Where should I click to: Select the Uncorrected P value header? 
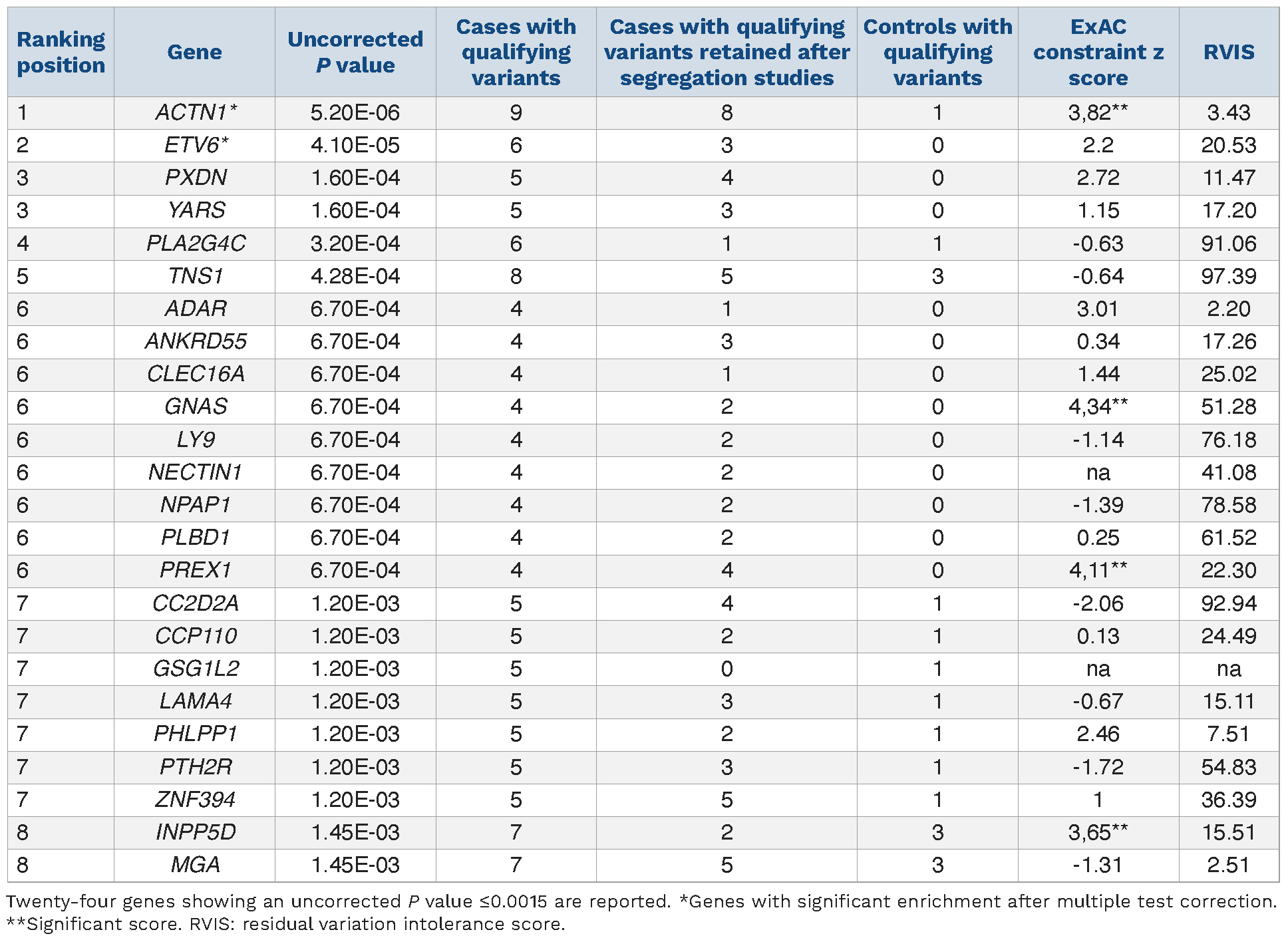[355, 52]
